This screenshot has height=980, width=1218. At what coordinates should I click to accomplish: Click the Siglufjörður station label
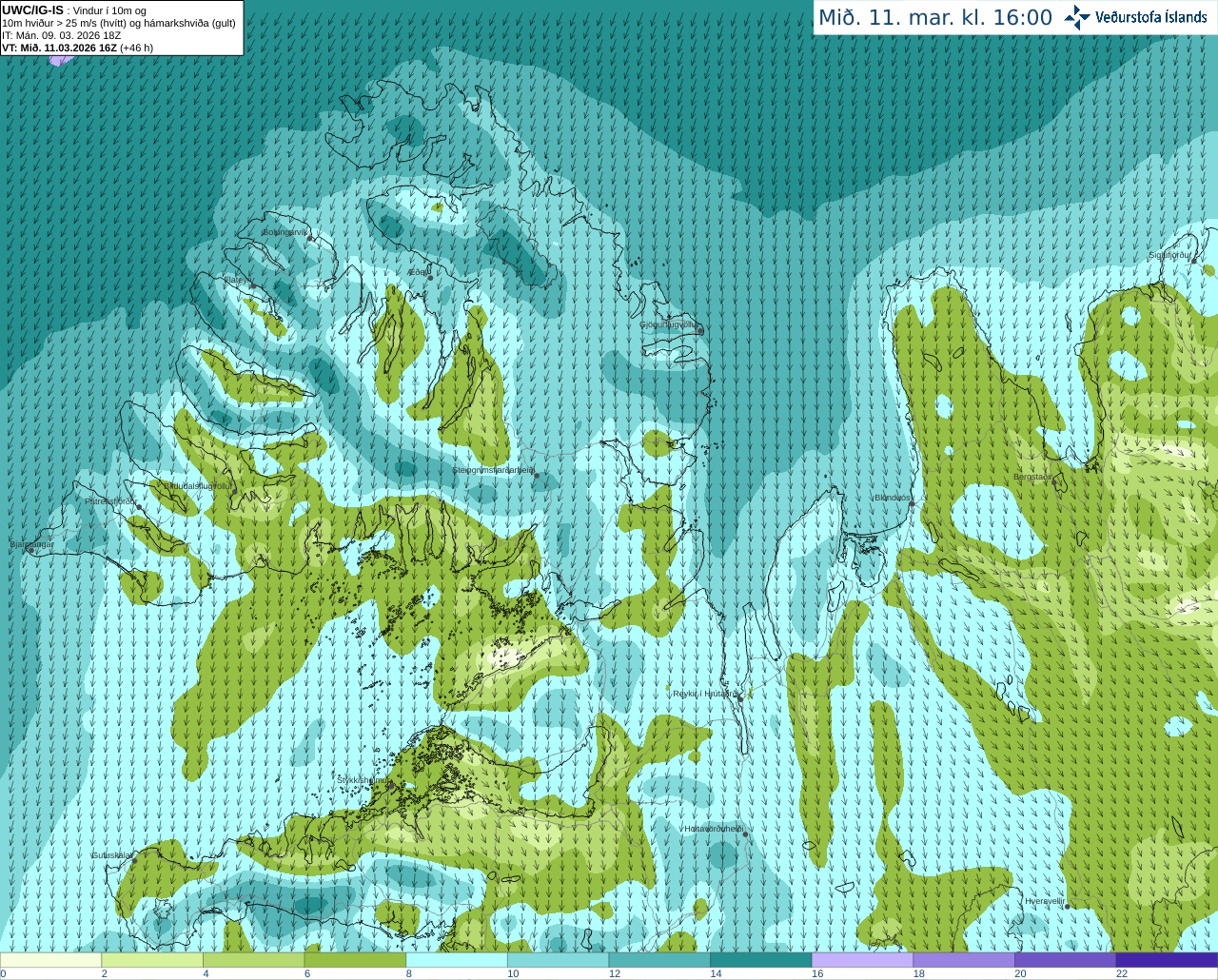(1169, 255)
